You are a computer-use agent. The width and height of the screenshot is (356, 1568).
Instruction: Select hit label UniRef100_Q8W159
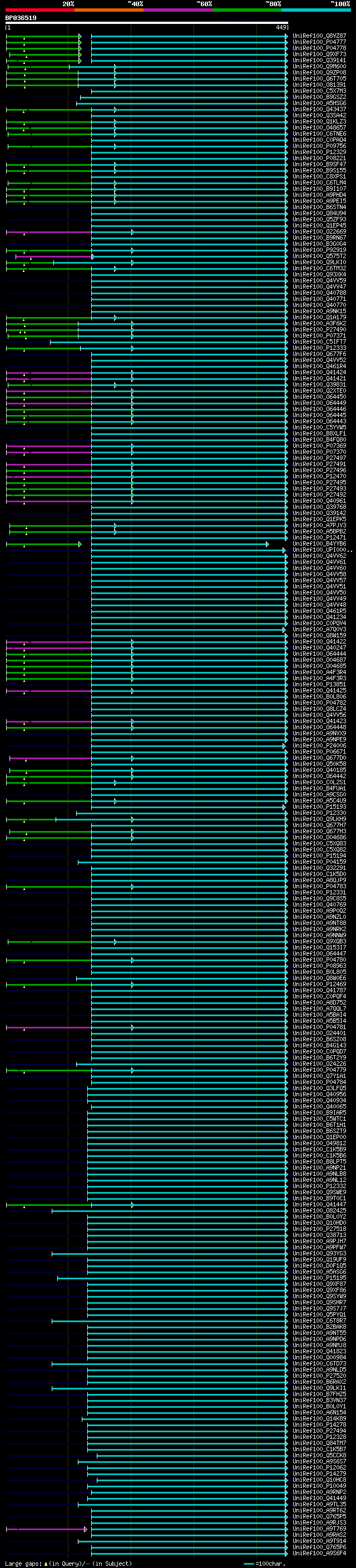319,635
